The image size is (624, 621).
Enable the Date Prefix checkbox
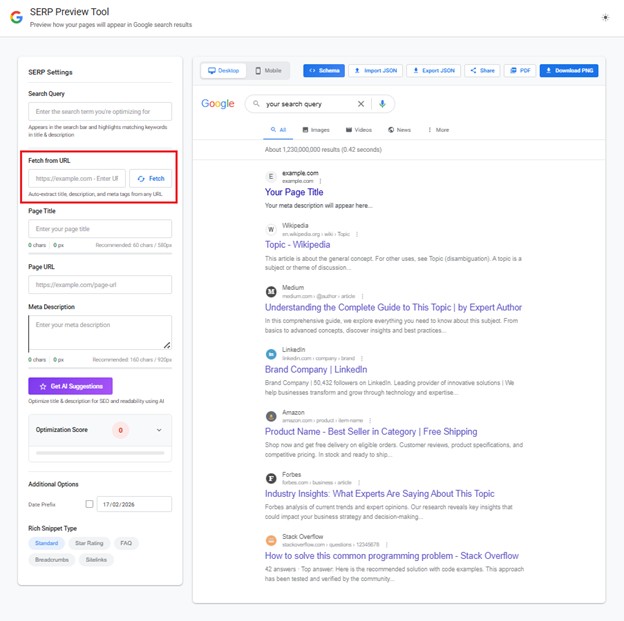pyautogui.click(x=89, y=504)
